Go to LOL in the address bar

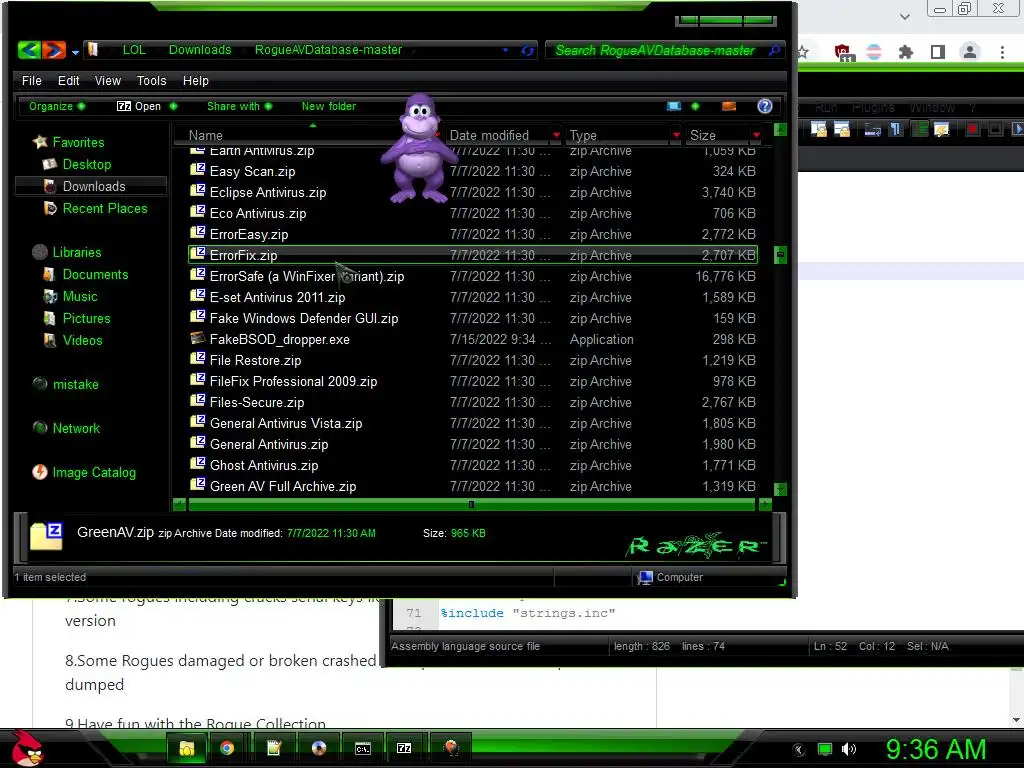pyautogui.click(x=134, y=50)
